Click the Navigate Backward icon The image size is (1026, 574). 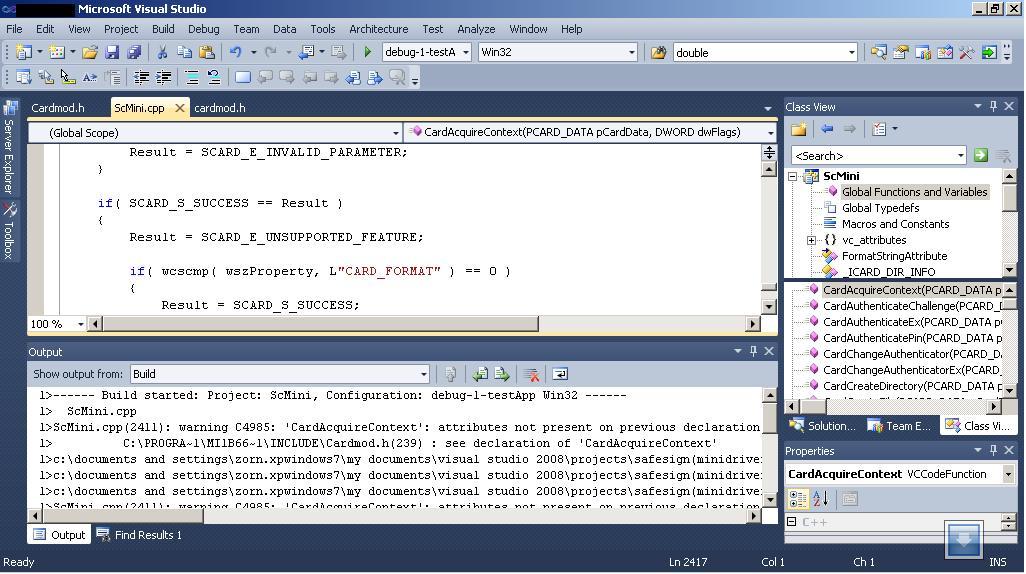306,52
